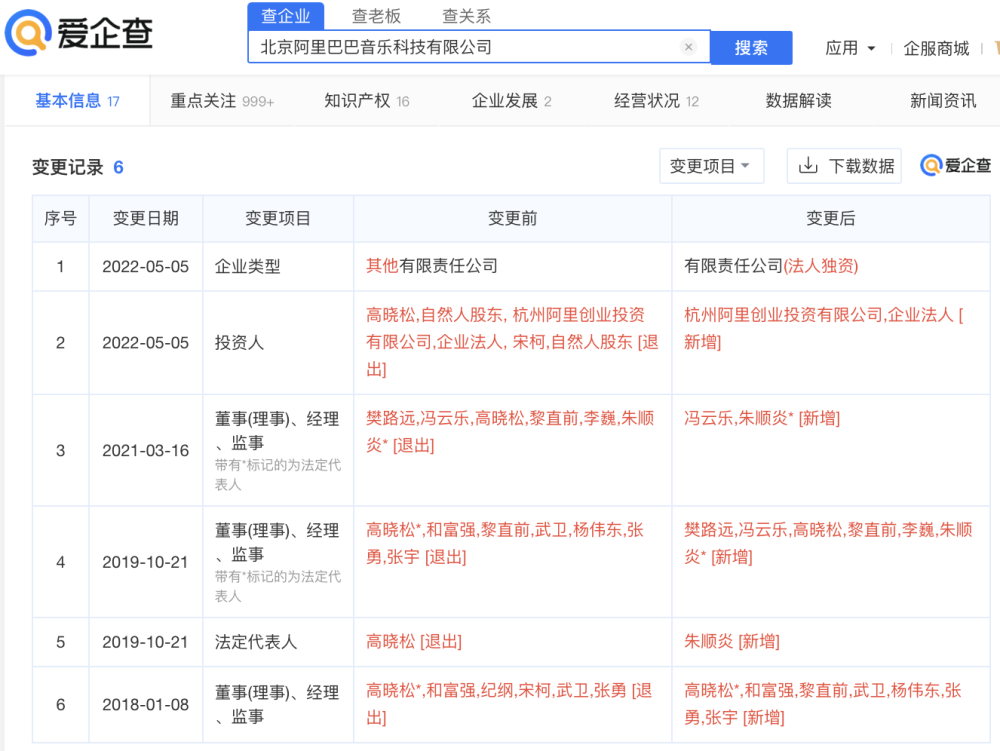Screen dimensions: 1000x751
Task: Open the 变更项目 filter dropdown
Action: coord(711,166)
